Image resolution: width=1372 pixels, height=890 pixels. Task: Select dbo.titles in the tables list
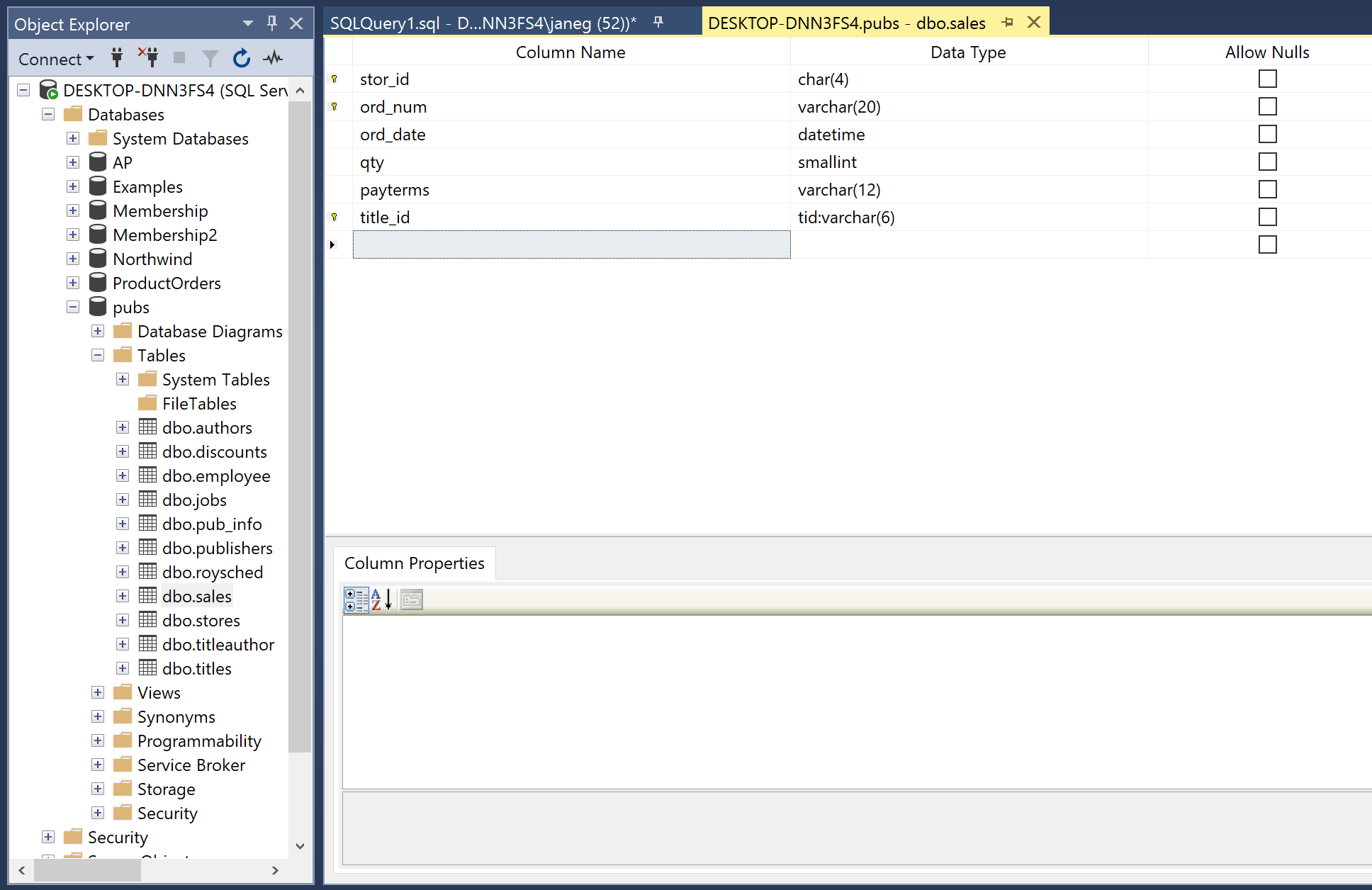[x=196, y=668]
